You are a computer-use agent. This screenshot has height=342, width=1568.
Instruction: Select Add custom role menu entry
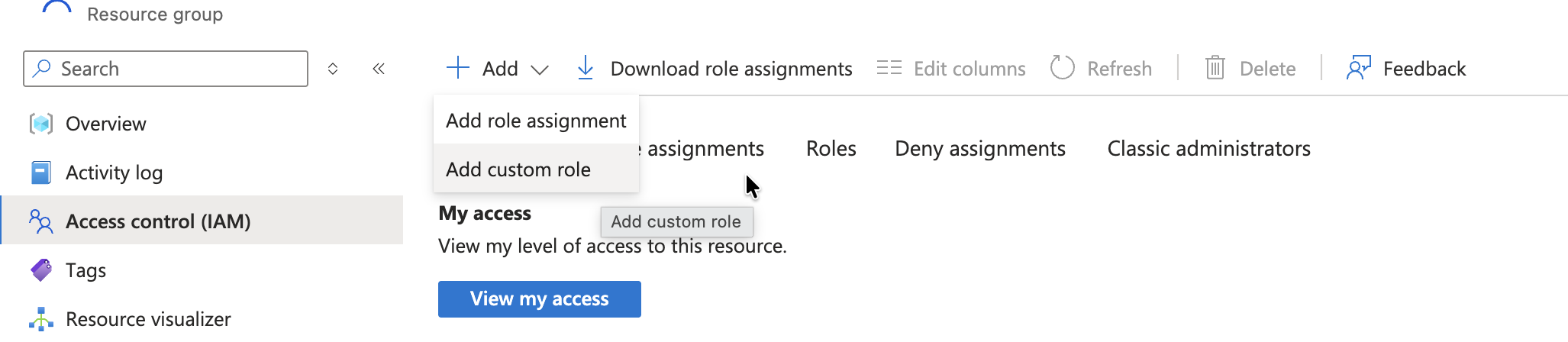(x=518, y=169)
